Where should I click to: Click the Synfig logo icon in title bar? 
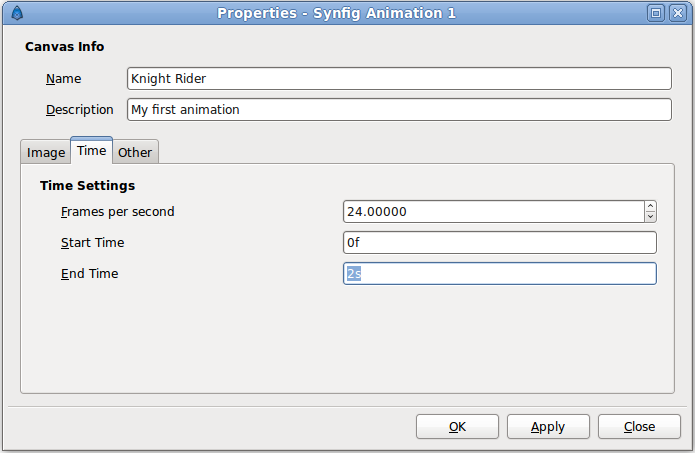(x=17, y=13)
